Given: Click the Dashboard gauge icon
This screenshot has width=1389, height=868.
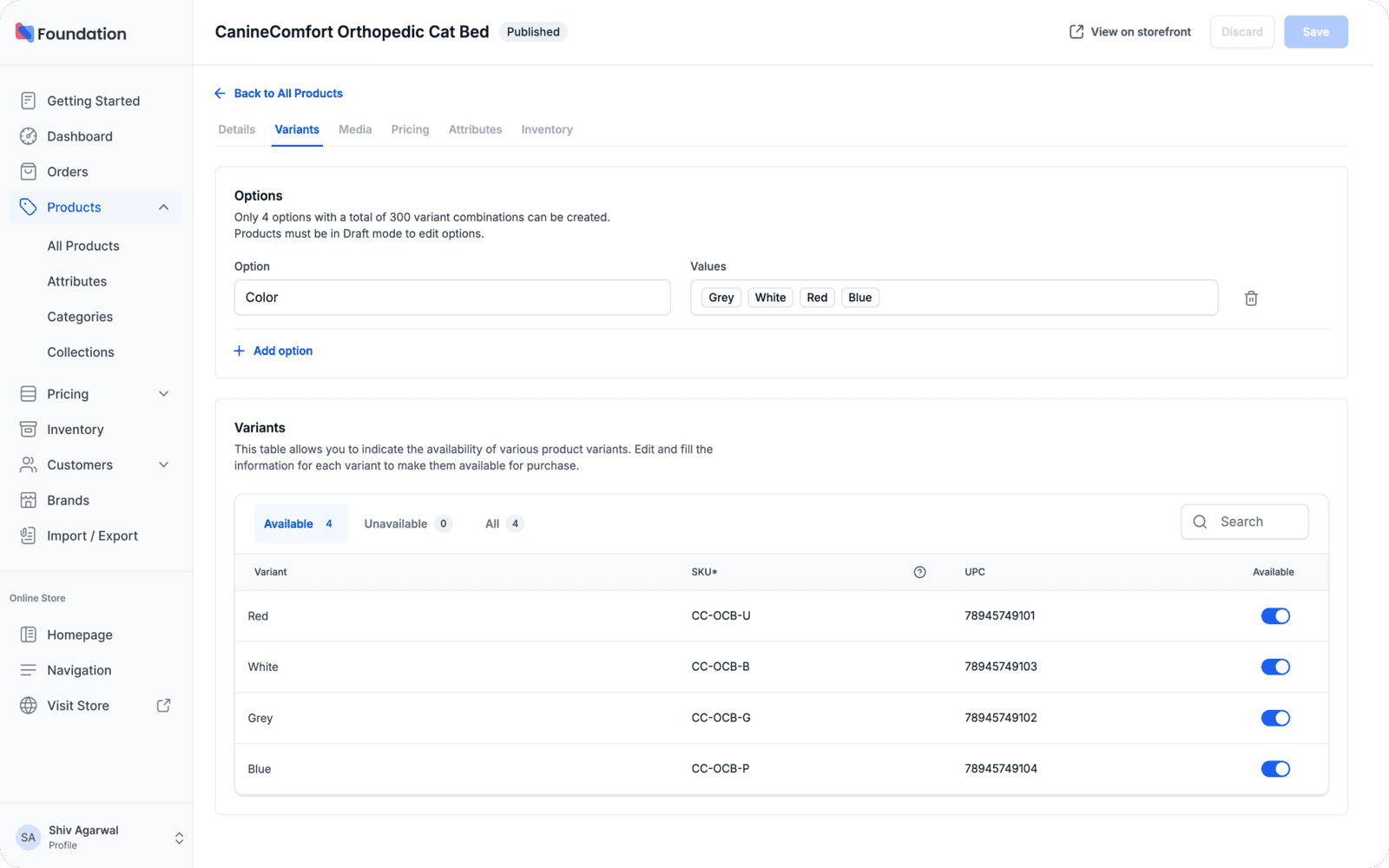Looking at the screenshot, I should point(29,136).
